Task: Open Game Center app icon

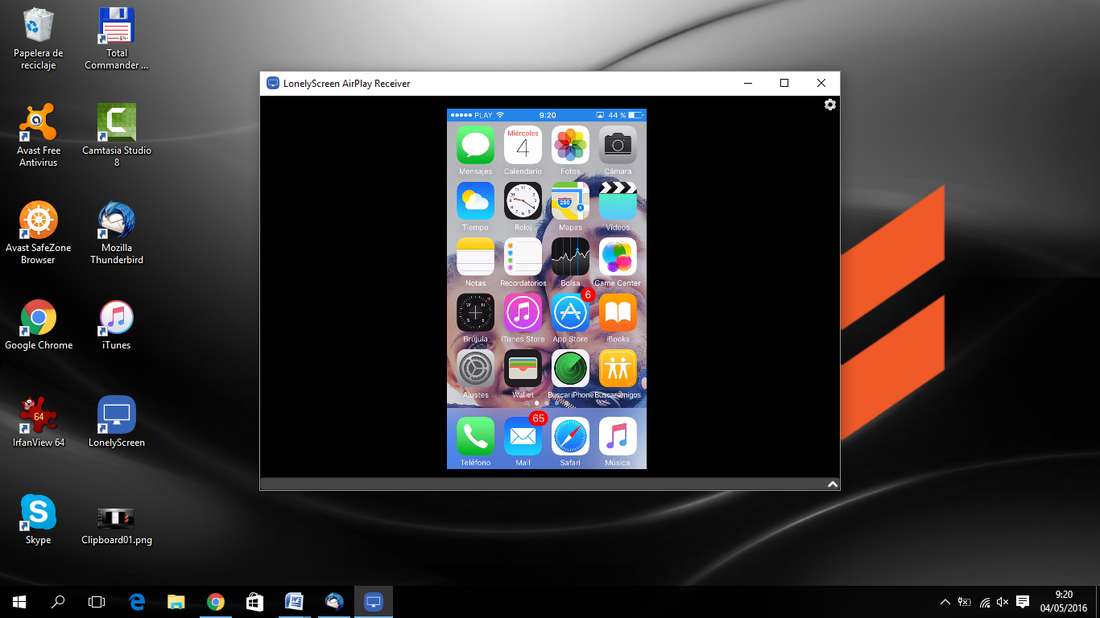Action: [617, 257]
